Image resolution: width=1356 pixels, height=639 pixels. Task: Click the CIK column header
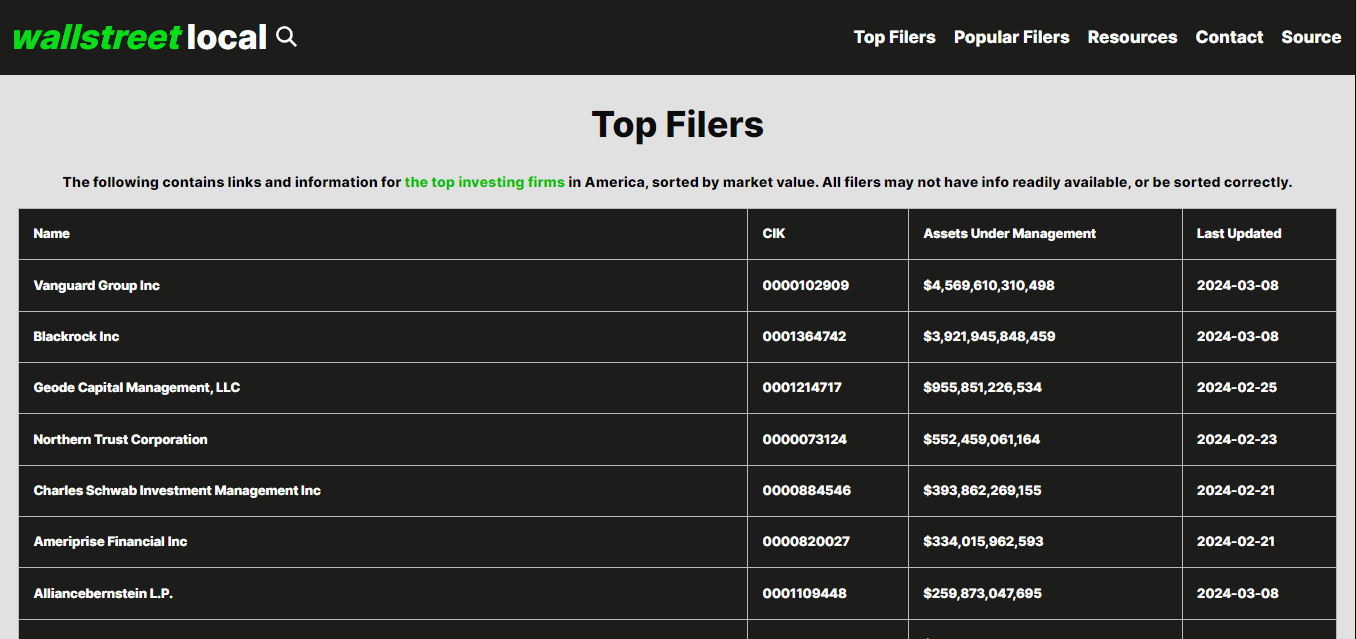point(774,233)
